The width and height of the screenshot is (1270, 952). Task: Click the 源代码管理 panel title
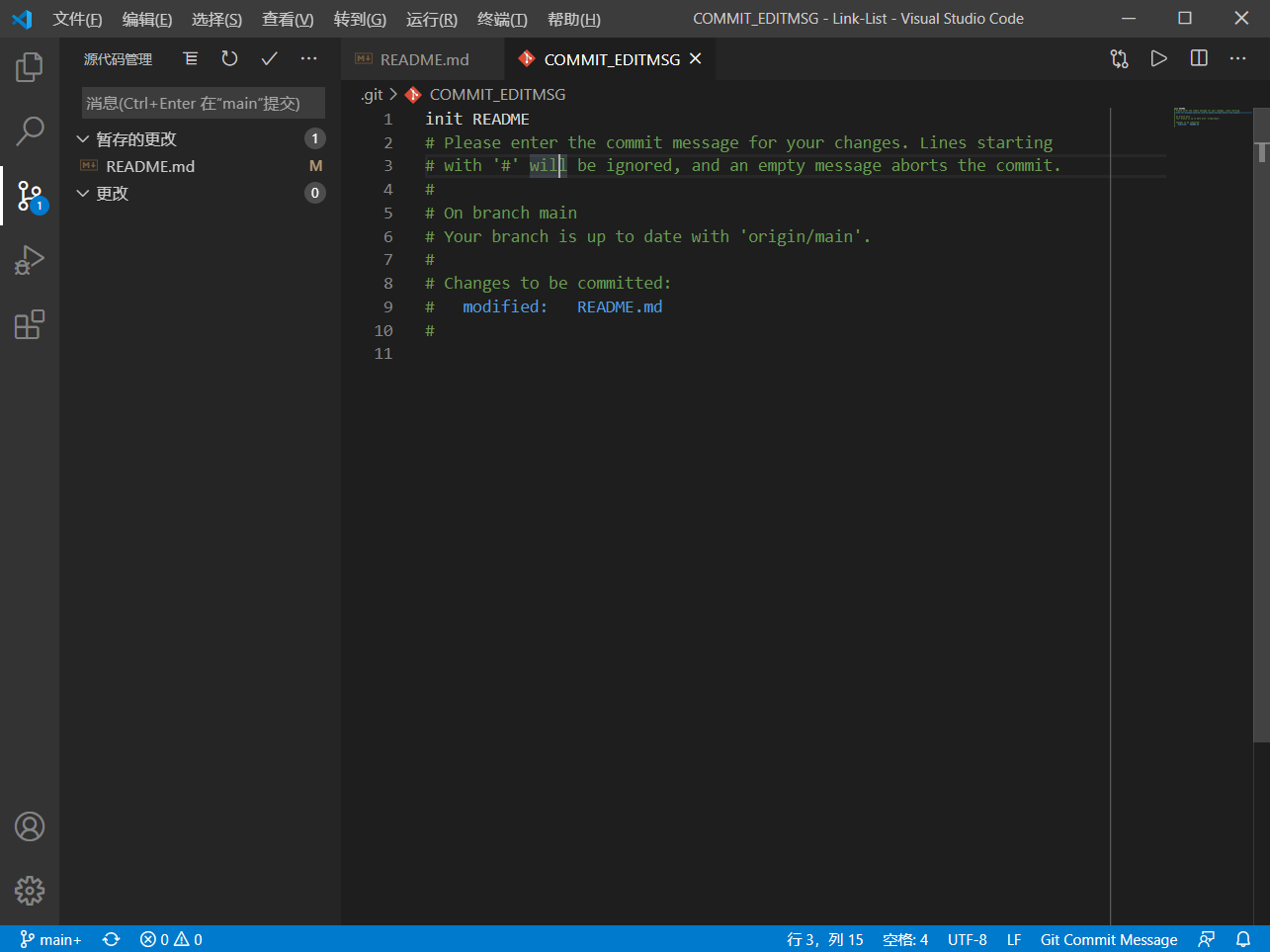coord(119,59)
